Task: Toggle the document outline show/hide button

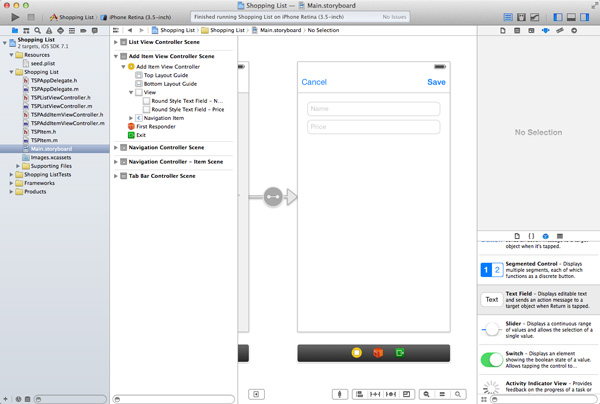Action: 256,394
